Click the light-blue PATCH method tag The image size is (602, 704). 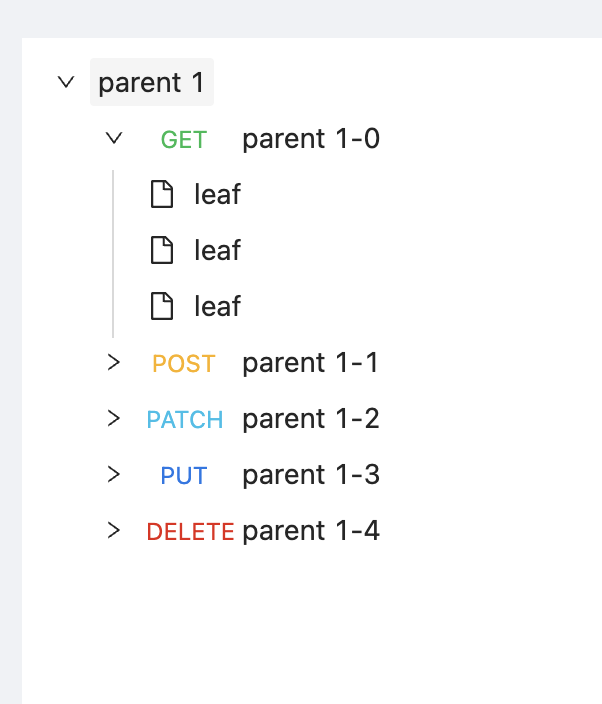[185, 420]
